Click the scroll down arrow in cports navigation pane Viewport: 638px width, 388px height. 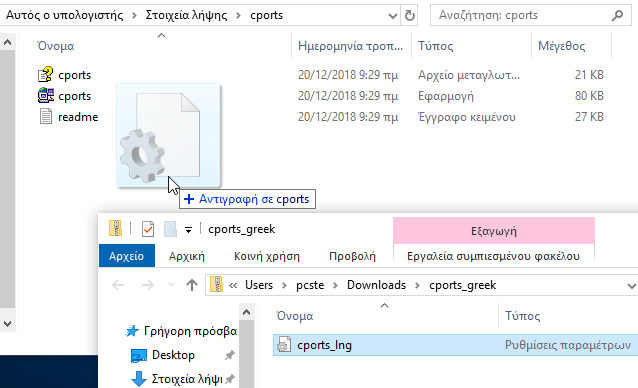click(7, 324)
